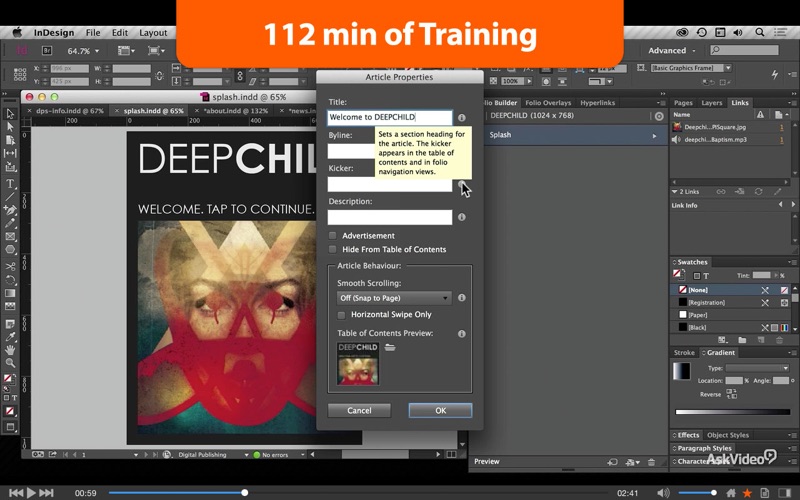Viewport: 800px width, 500px height.
Task: Click info icon beside Smooth Scrolling dropdown
Action: point(462,297)
